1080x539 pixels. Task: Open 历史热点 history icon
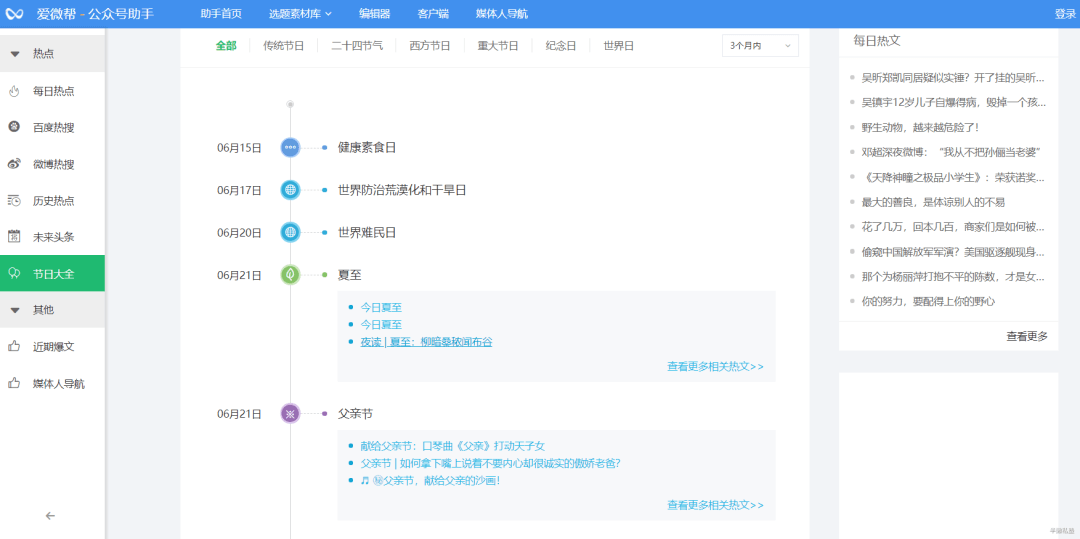(14, 200)
